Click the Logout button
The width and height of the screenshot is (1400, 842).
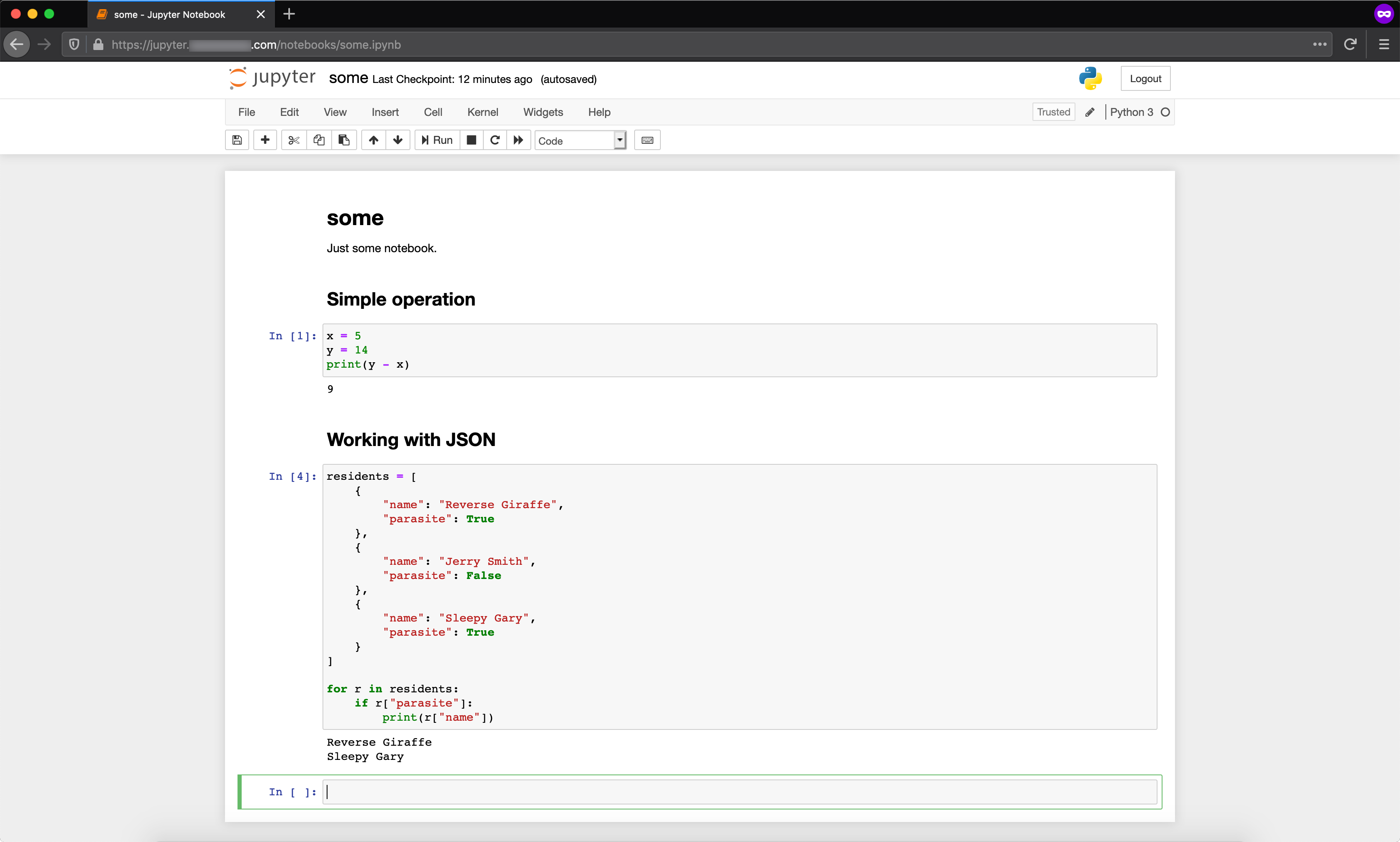(x=1145, y=78)
